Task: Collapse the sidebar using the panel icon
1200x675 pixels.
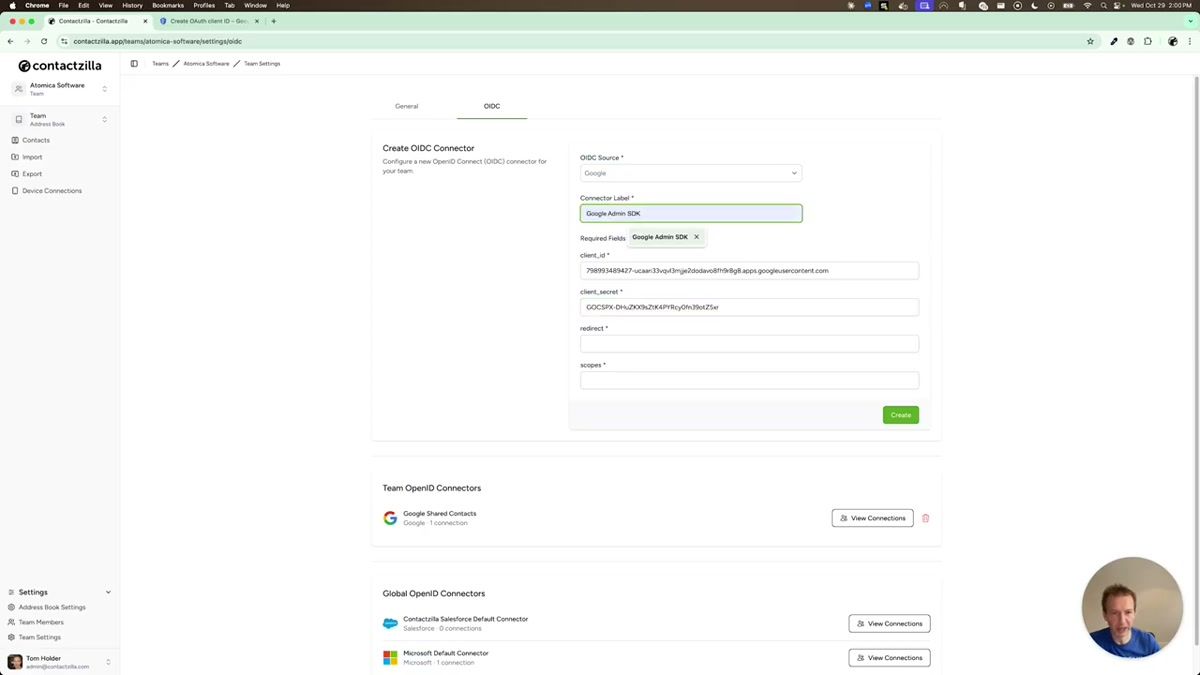Action: click(x=134, y=63)
